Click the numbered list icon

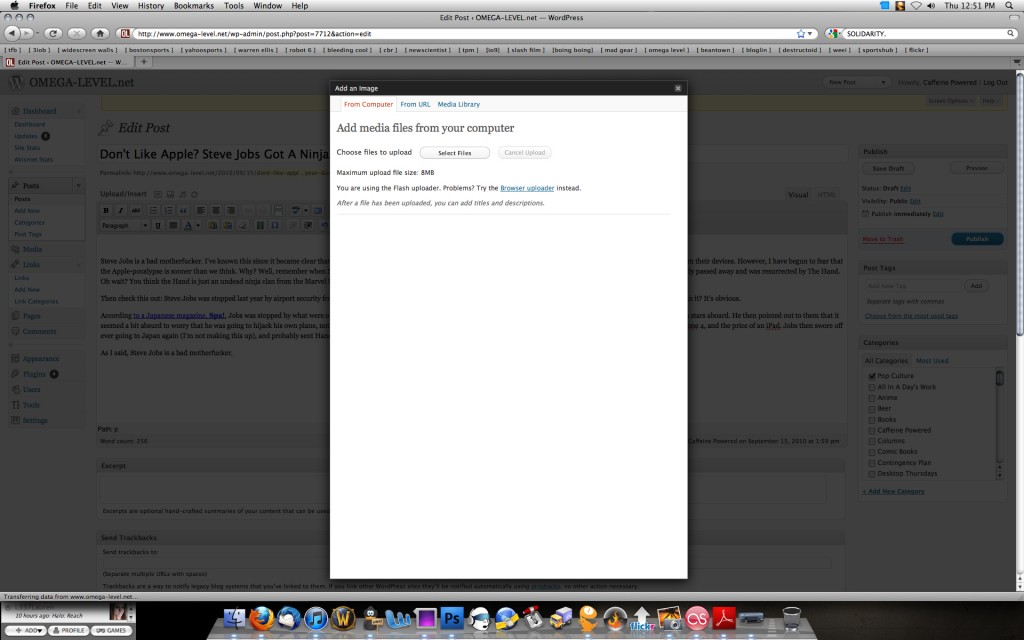(168, 210)
